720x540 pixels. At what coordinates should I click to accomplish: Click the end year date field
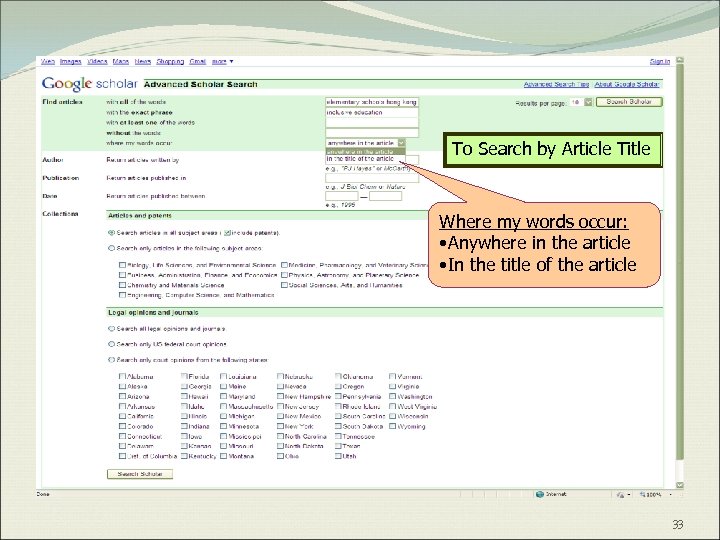[x=385, y=196]
